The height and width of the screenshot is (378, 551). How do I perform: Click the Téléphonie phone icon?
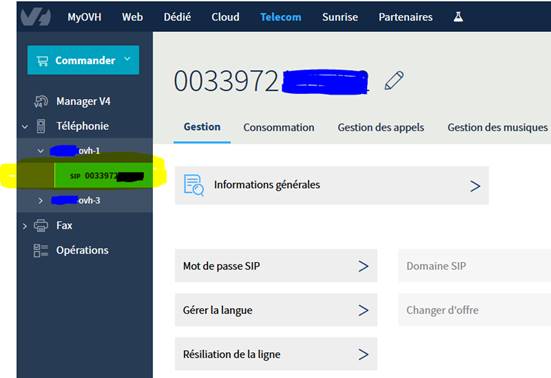tap(41, 126)
